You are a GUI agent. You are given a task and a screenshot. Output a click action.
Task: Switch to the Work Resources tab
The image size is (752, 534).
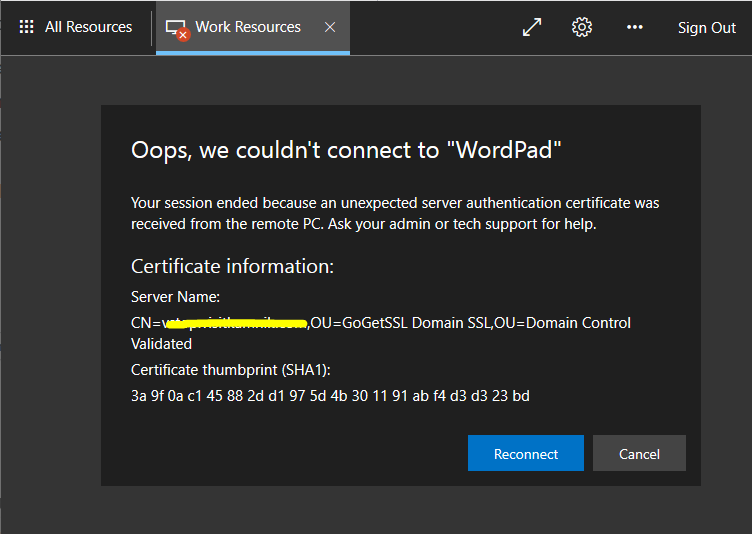[x=253, y=27]
